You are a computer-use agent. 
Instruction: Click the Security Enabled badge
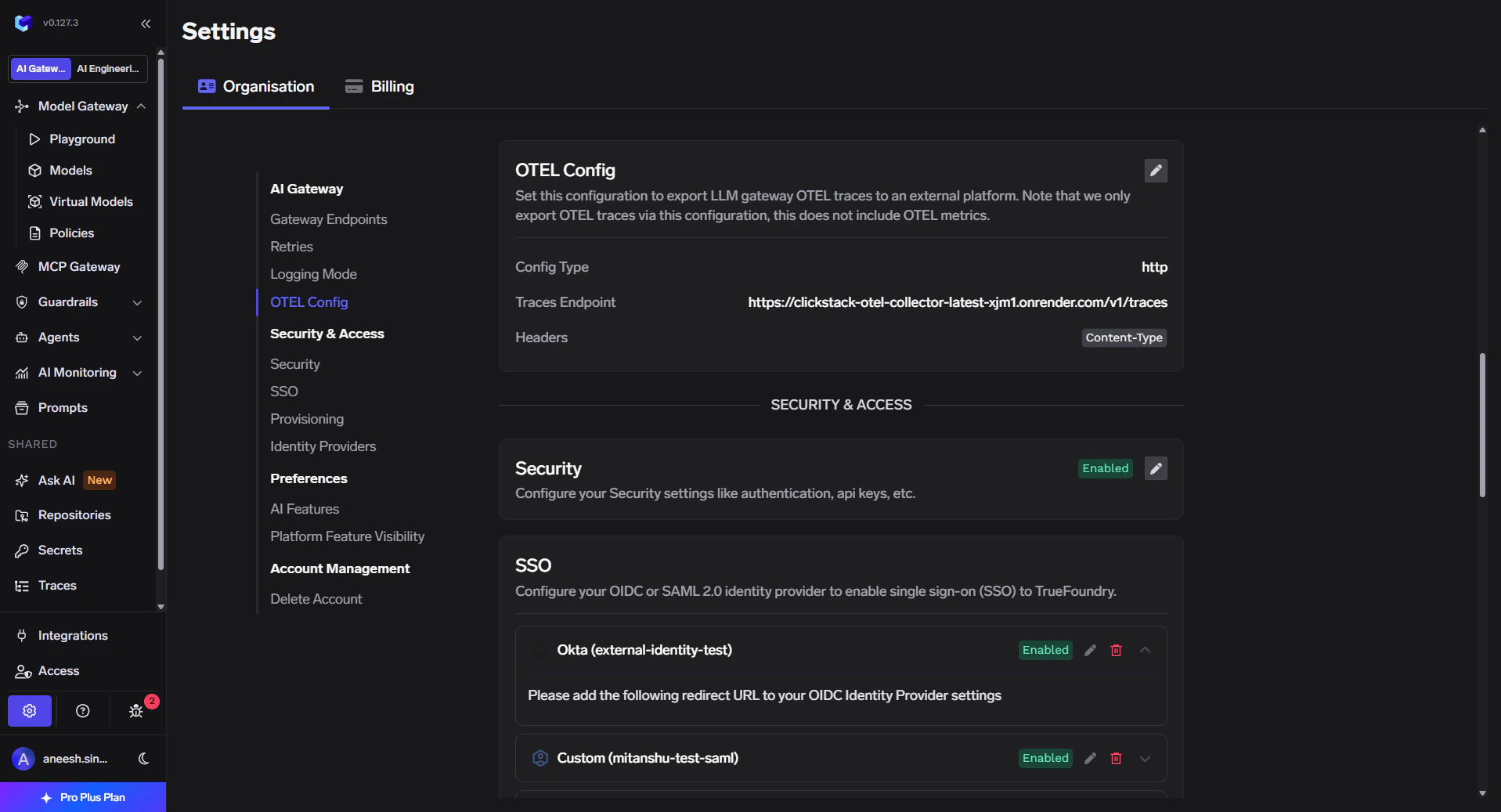pyautogui.click(x=1105, y=468)
